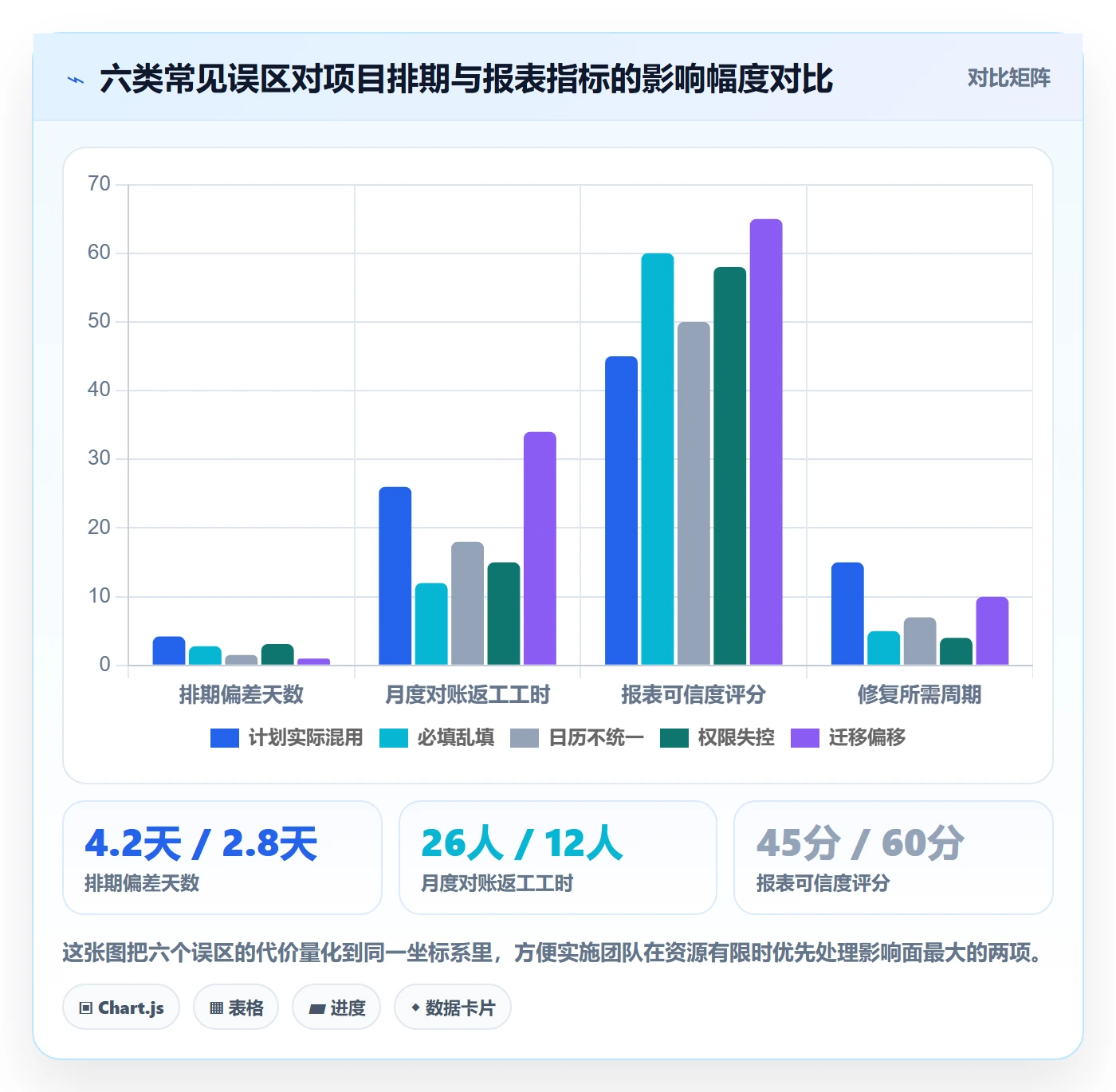Click the blue bar in 排期偏差天数
Image resolution: width=1116 pixels, height=1092 pixels.
[x=169, y=650]
